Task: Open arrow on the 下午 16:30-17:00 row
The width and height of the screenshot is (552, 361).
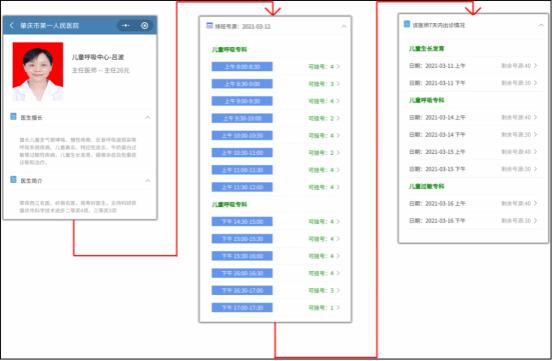Action: point(338,291)
